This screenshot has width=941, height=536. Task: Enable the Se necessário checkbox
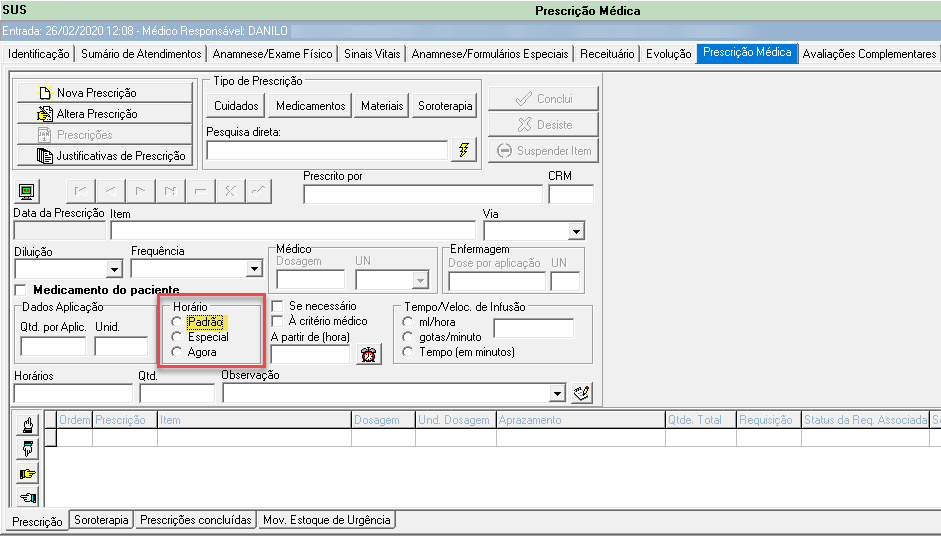[x=277, y=306]
